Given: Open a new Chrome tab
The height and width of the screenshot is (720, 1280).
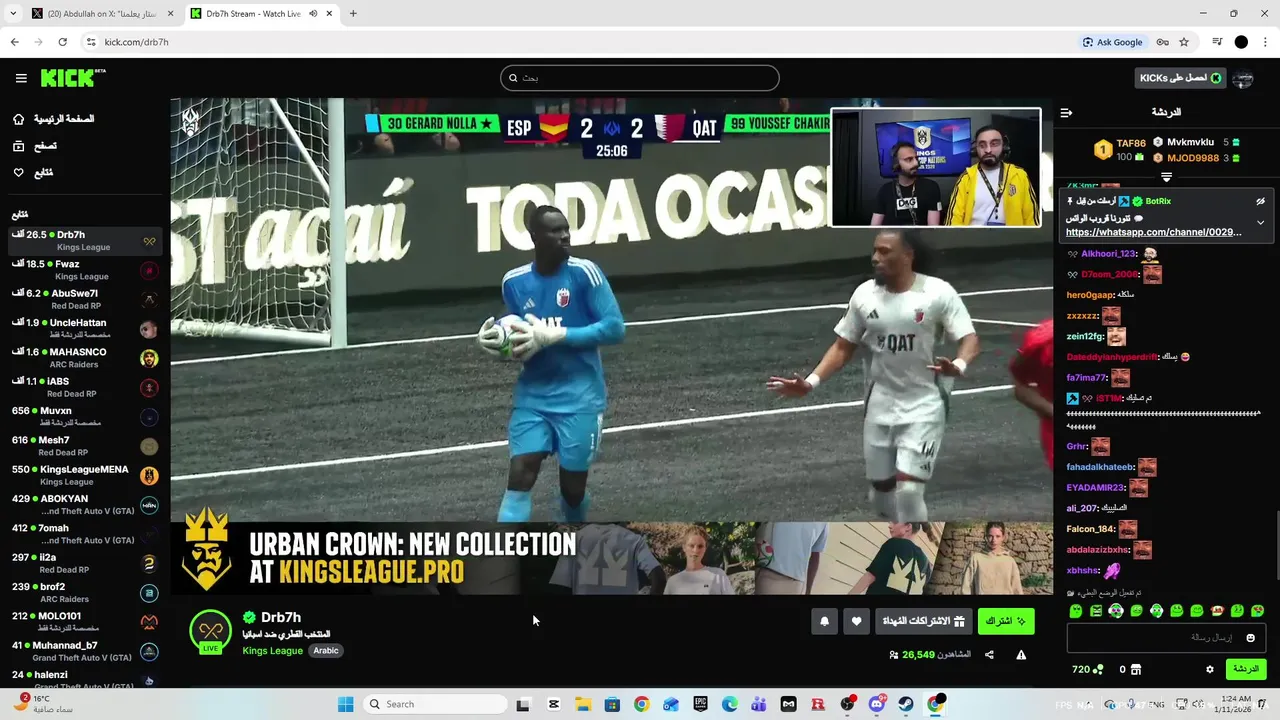Looking at the screenshot, I should (x=353, y=14).
